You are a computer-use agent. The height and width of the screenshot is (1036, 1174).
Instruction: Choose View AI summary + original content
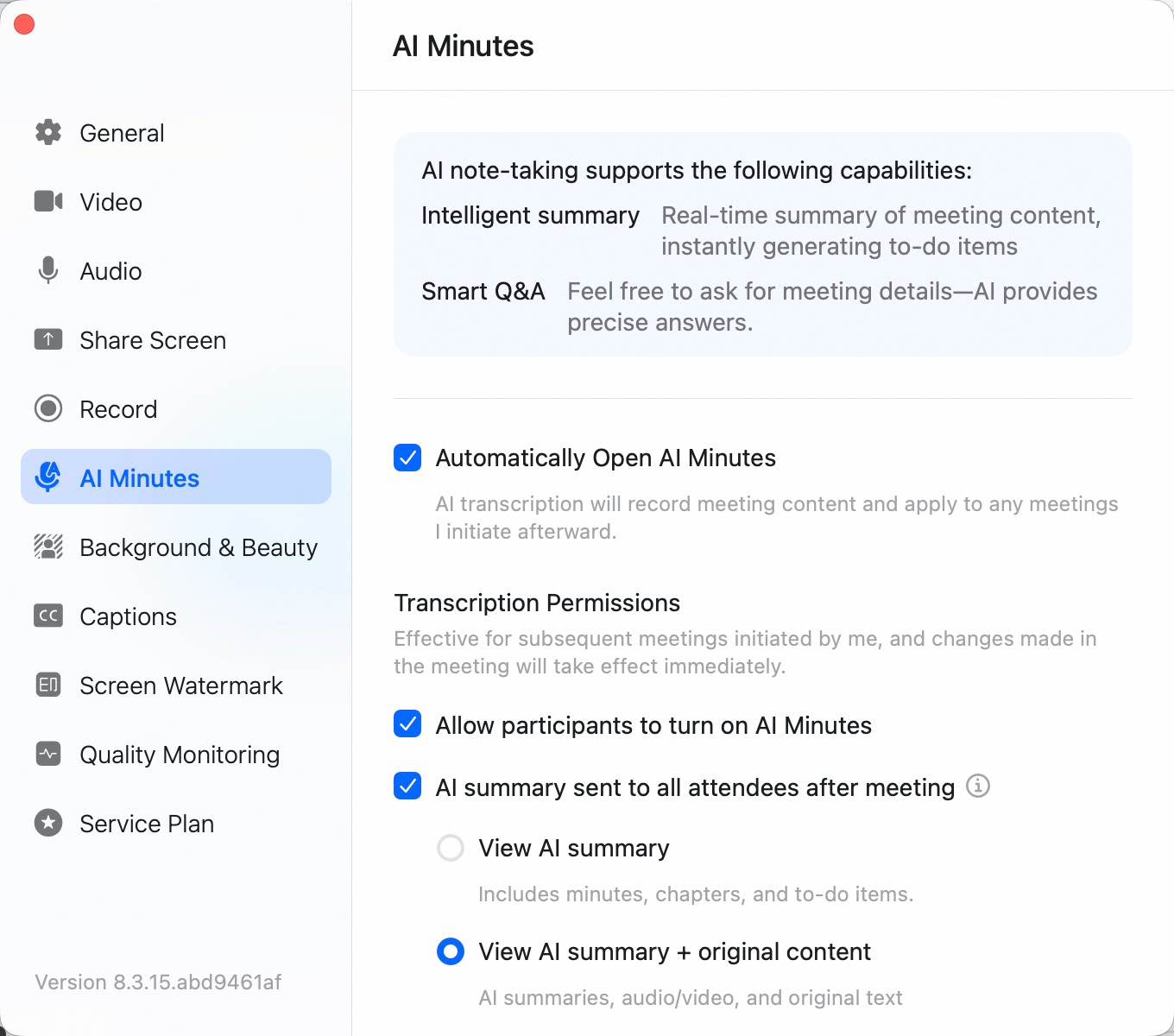pos(451,951)
